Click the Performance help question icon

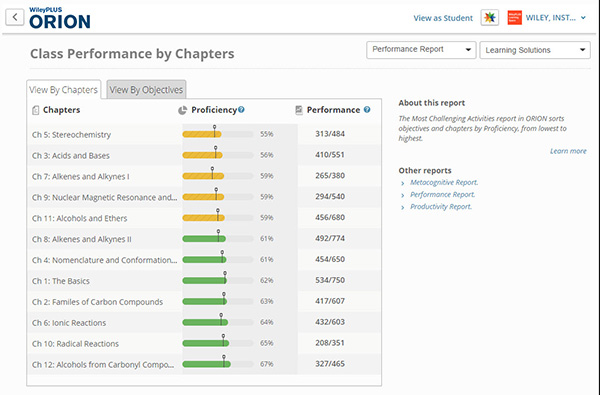(367, 109)
